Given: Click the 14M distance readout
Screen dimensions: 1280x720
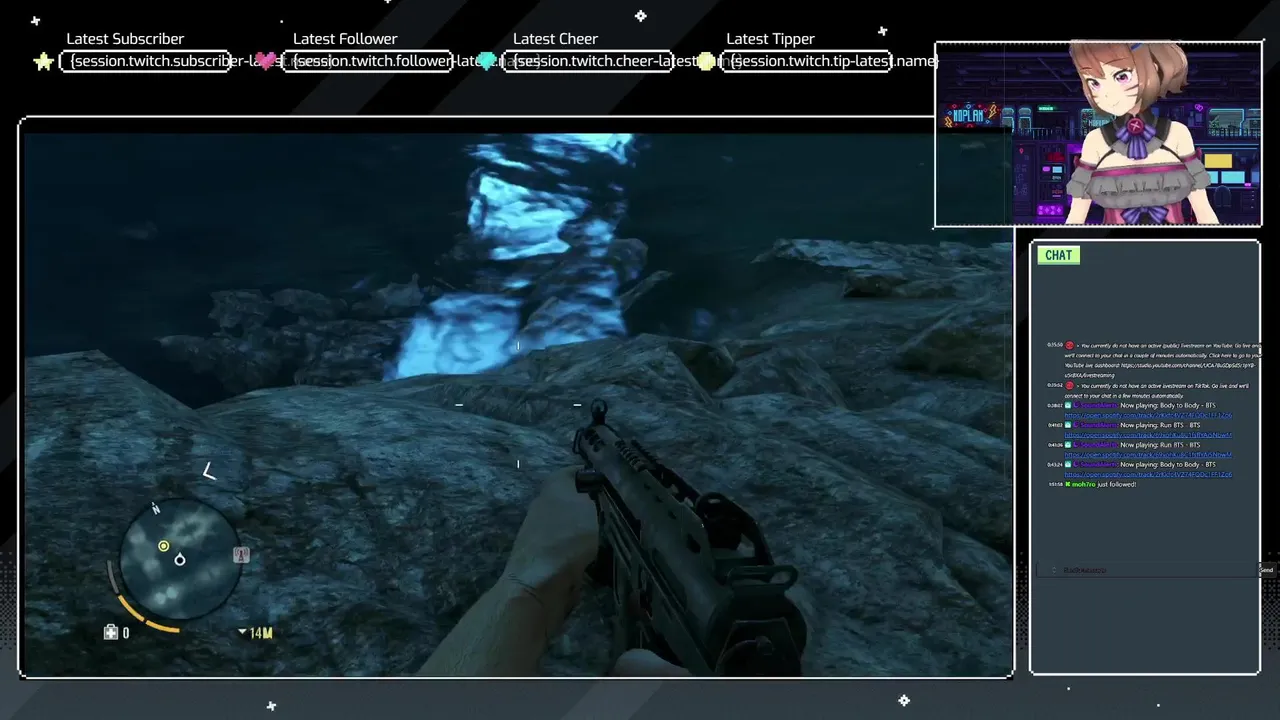Looking at the screenshot, I should click(261, 633).
